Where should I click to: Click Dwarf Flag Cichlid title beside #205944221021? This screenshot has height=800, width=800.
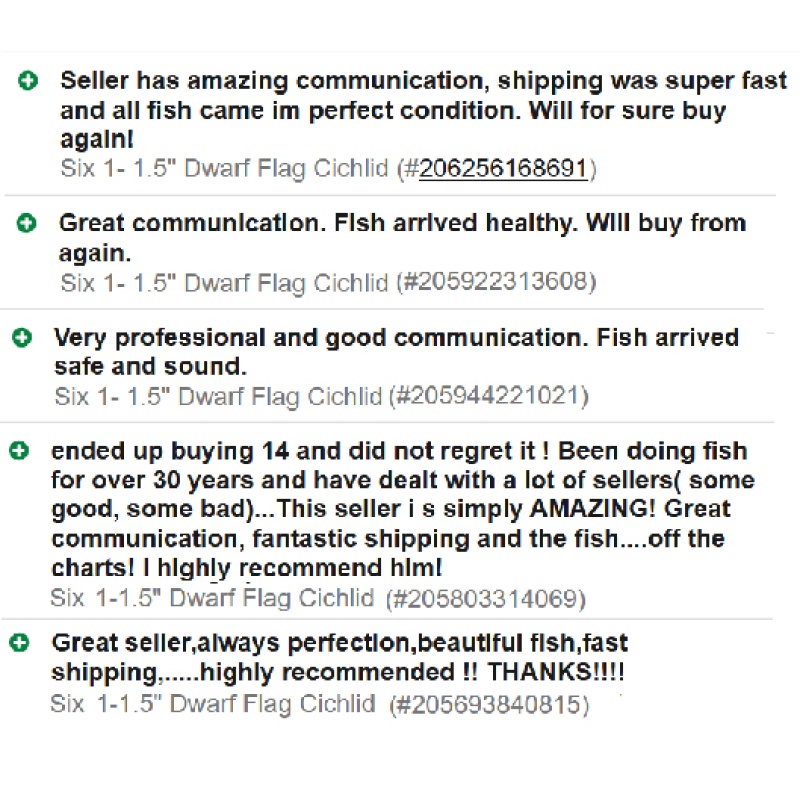(x=218, y=396)
